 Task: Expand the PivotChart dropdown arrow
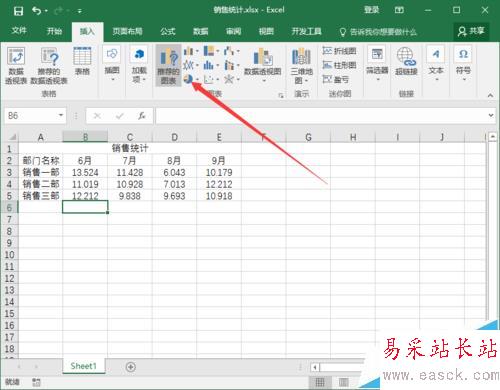[x=263, y=81]
